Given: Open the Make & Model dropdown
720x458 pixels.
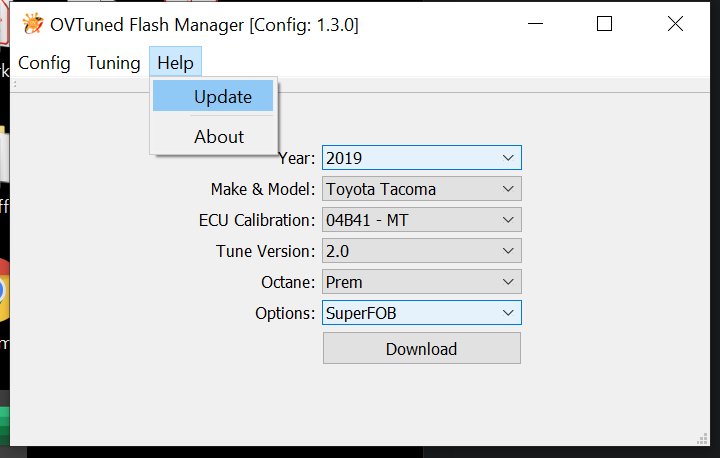Looking at the screenshot, I should tap(422, 189).
